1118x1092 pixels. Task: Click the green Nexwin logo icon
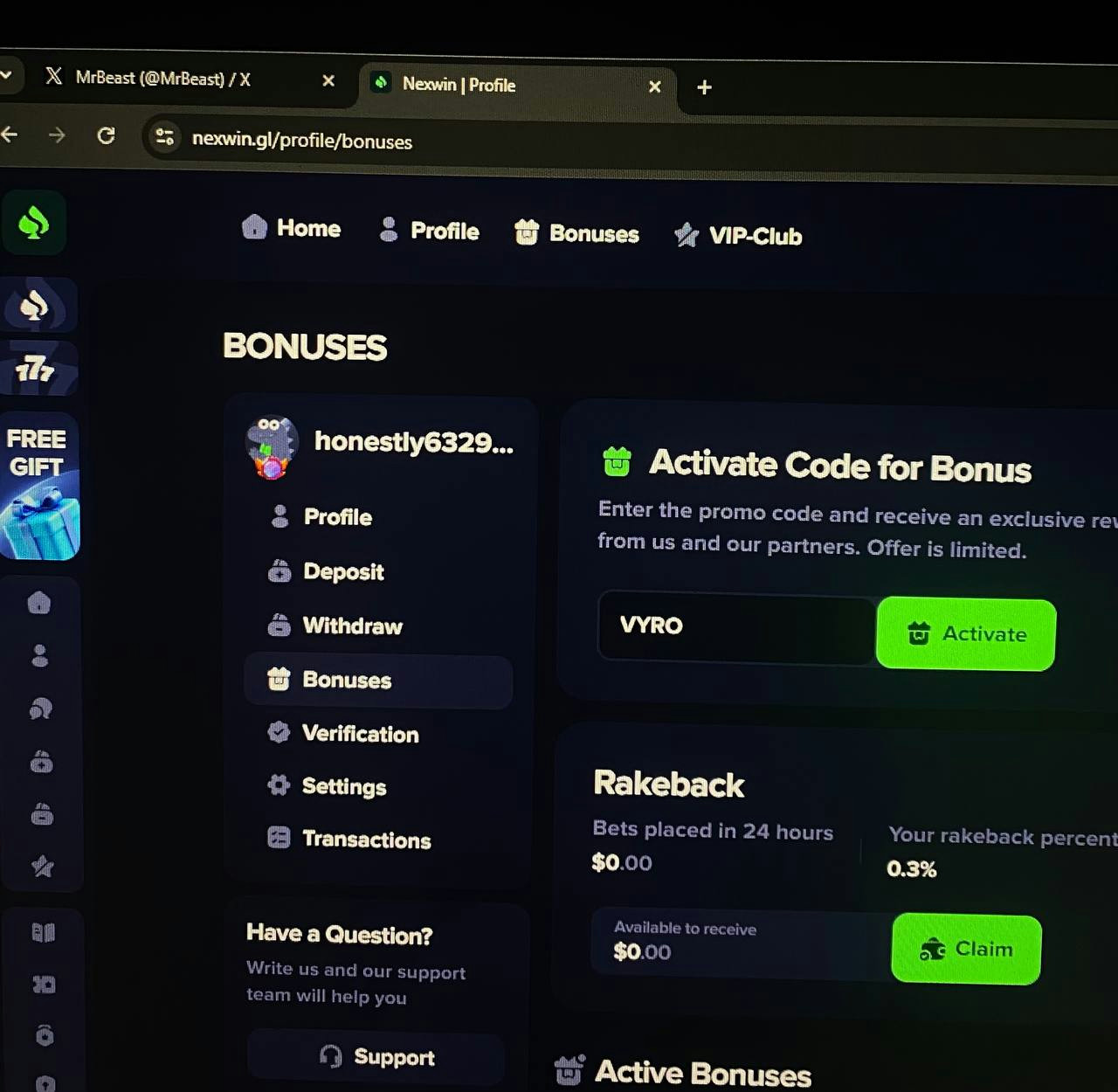[33, 224]
